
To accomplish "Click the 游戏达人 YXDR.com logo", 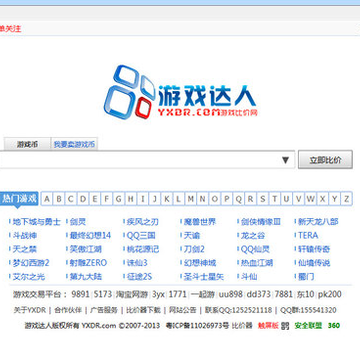I will [180, 92].
